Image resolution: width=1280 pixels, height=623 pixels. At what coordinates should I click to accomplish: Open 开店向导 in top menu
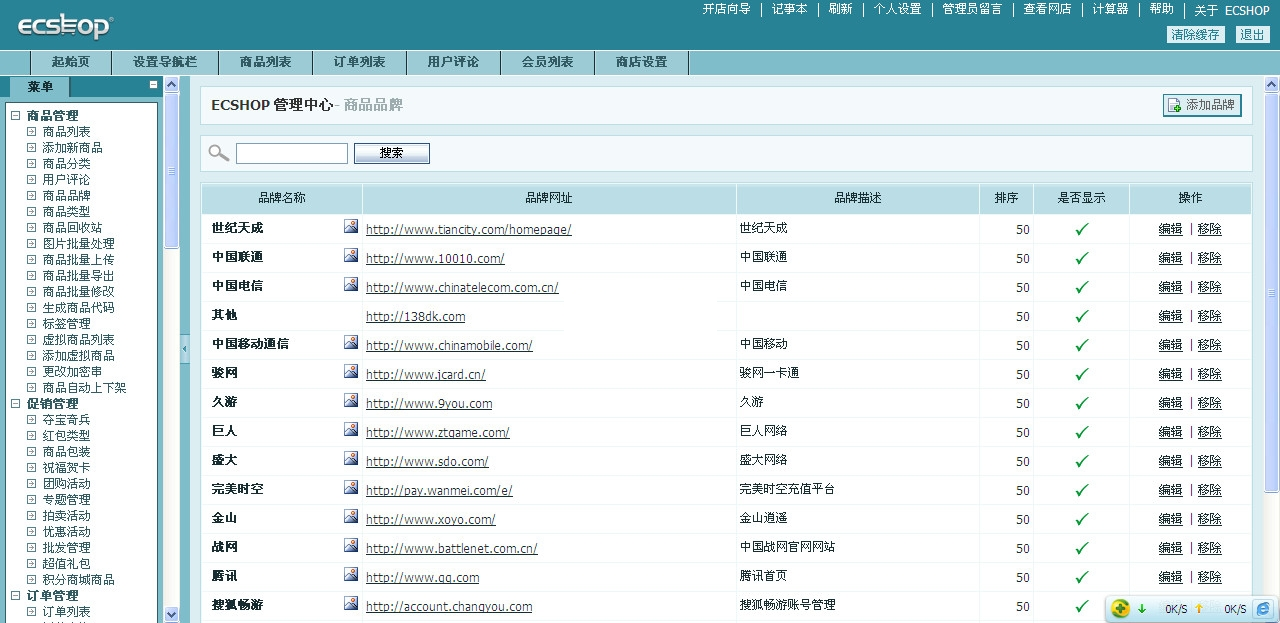click(726, 9)
